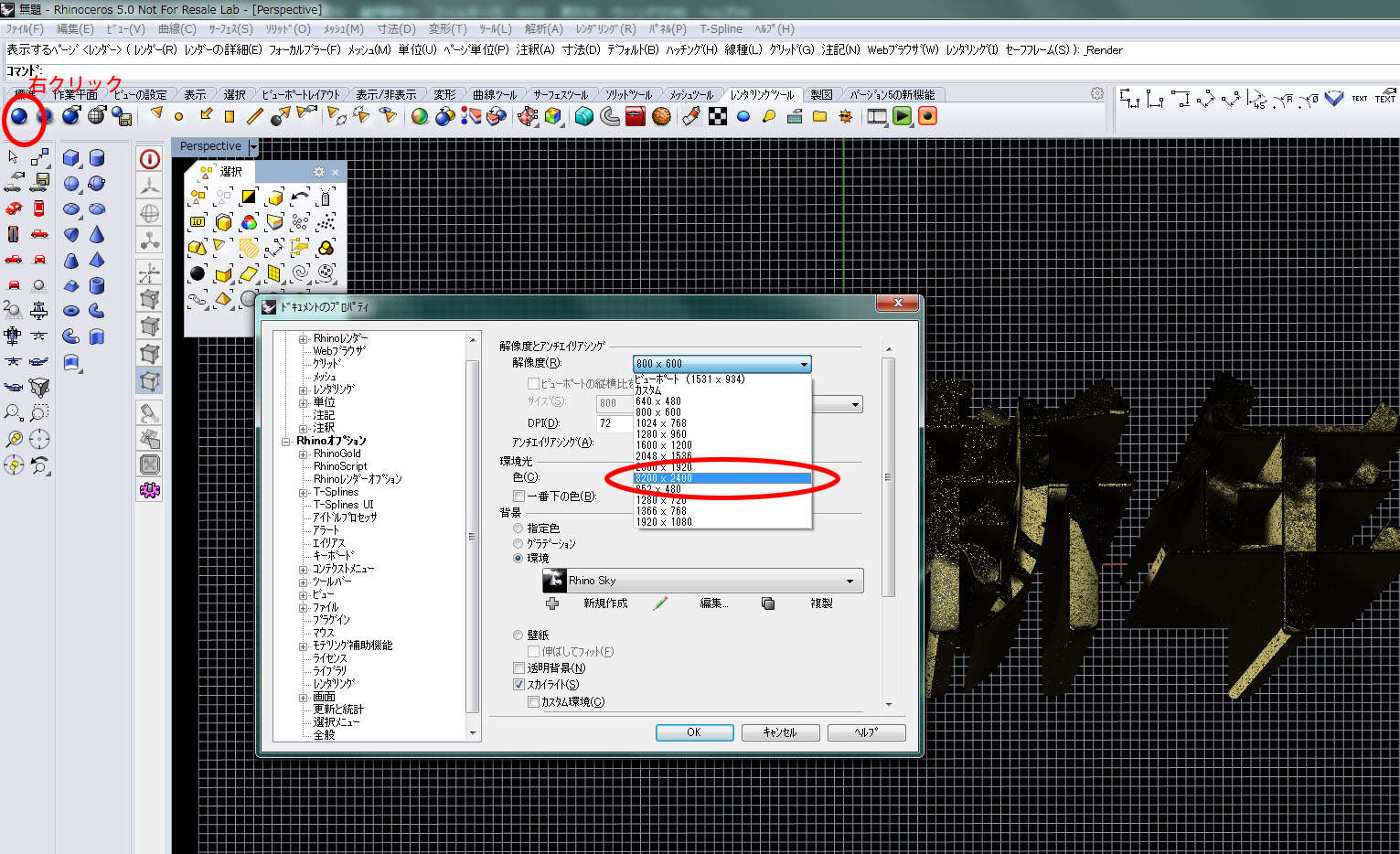Image resolution: width=1400 pixels, height=854 pixels.
Task: Click the wireframe globe sphere icon
Action: click(96, 116)
